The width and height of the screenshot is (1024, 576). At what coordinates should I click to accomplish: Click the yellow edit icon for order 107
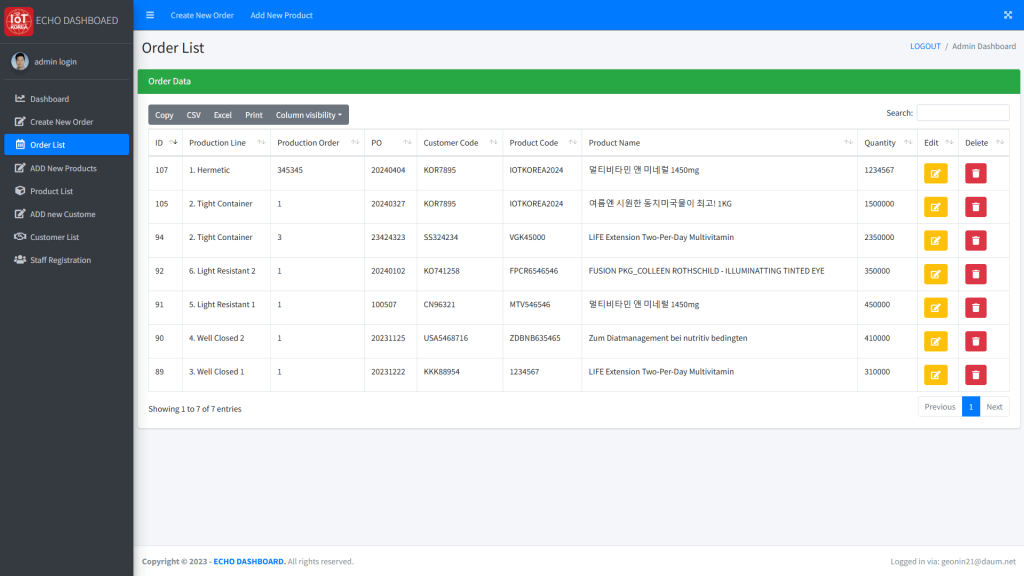pyautogui.click(x=935, y=173)
